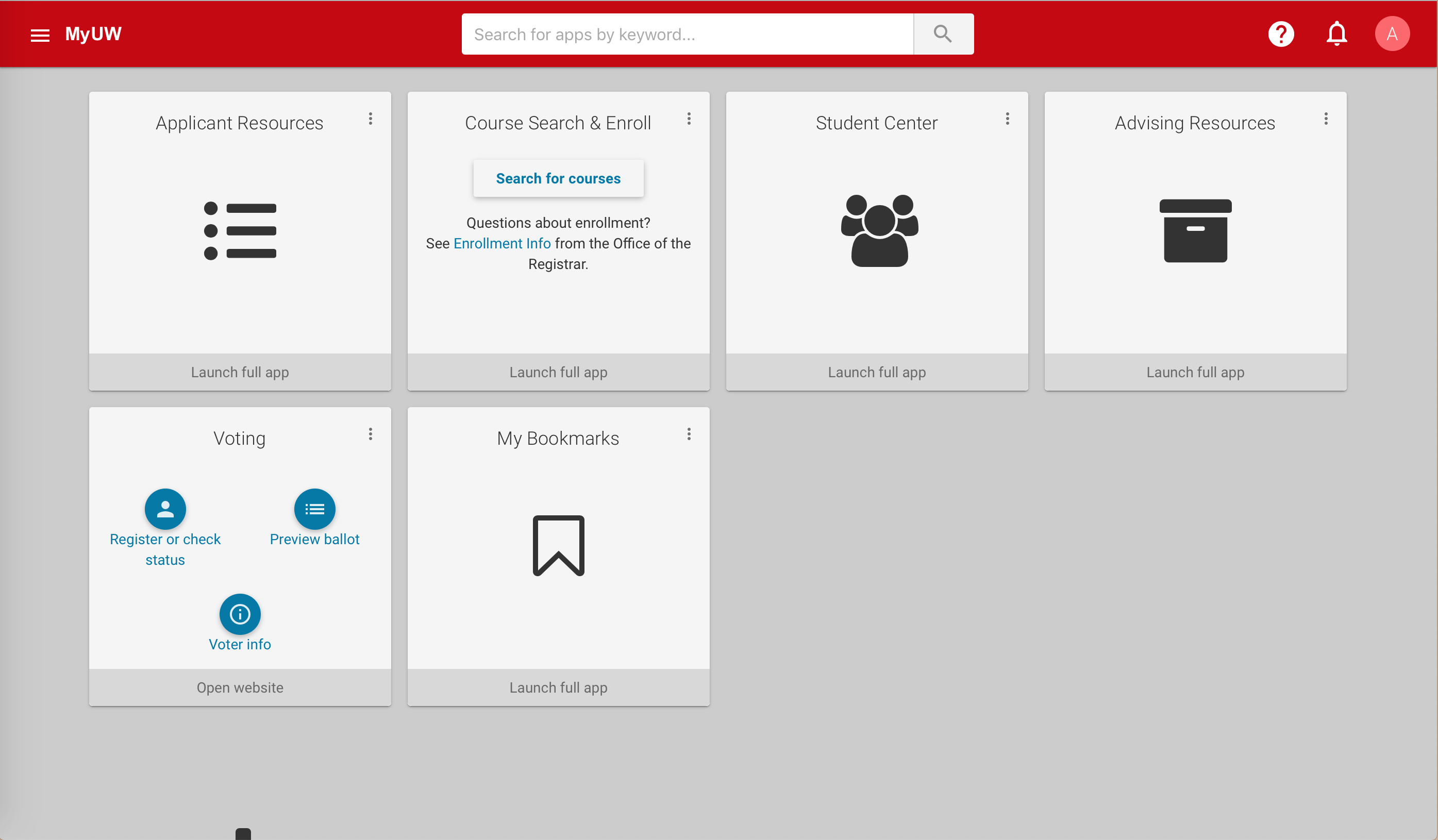Open the notifications bell
1438x840 pixels.
(1336, 34)
